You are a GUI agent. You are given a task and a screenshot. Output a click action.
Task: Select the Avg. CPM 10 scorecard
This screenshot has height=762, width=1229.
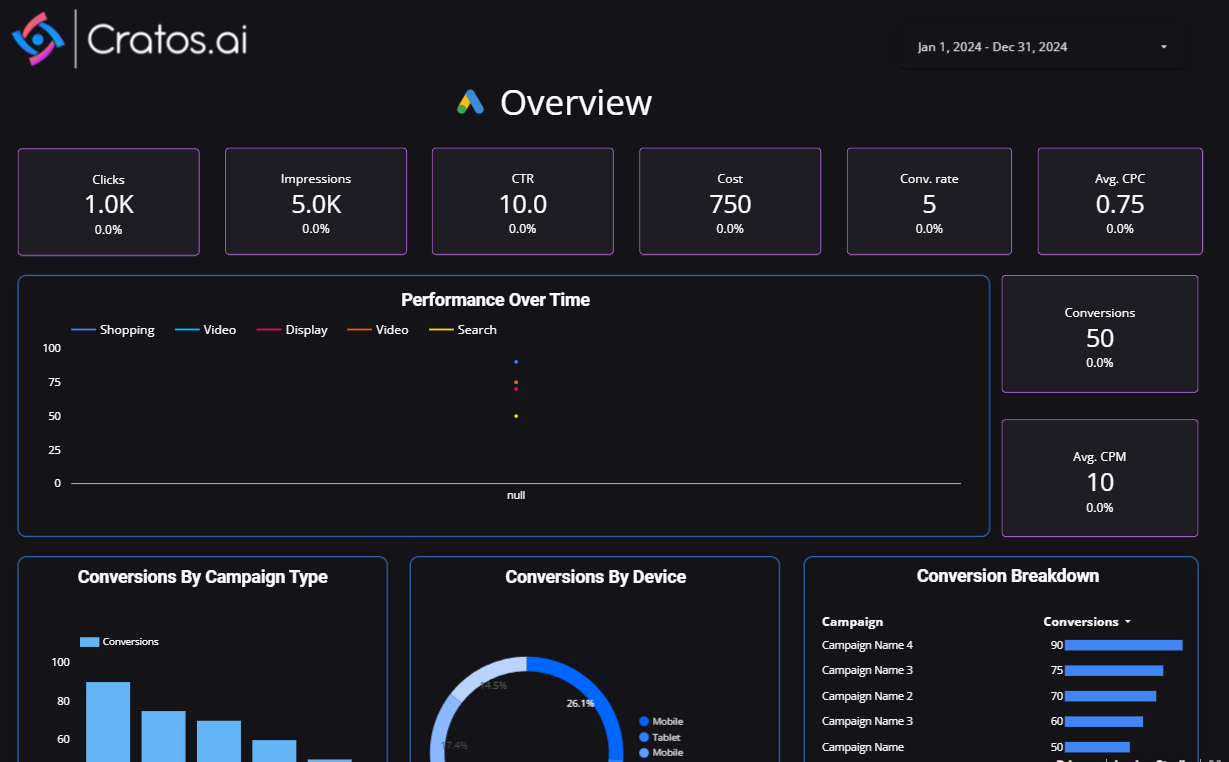[x=1100, y=478]
